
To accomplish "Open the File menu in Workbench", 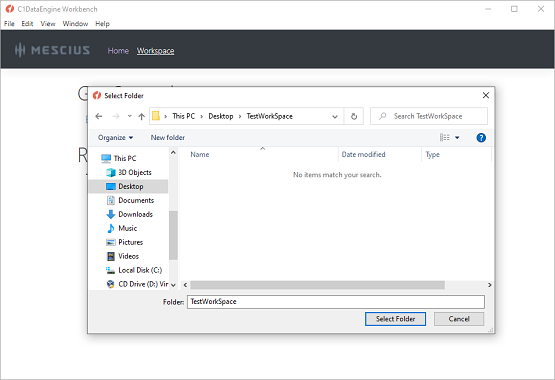I will 9,24.
